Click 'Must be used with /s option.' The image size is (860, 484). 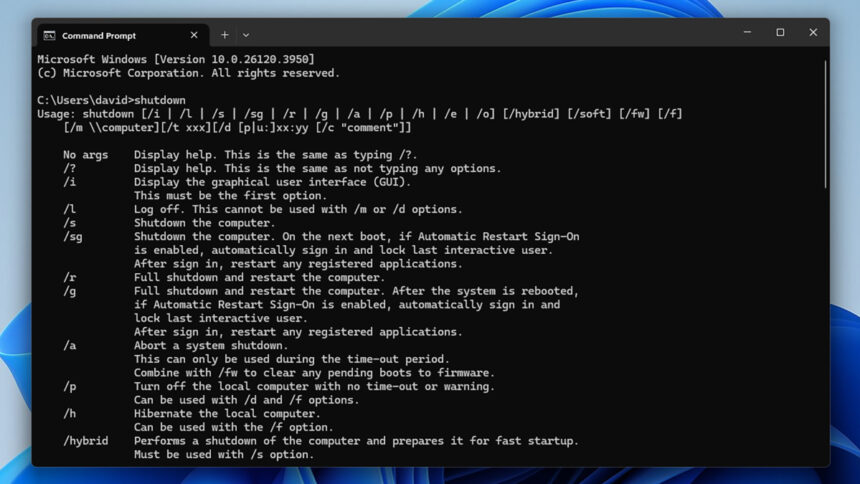point(224,454)
